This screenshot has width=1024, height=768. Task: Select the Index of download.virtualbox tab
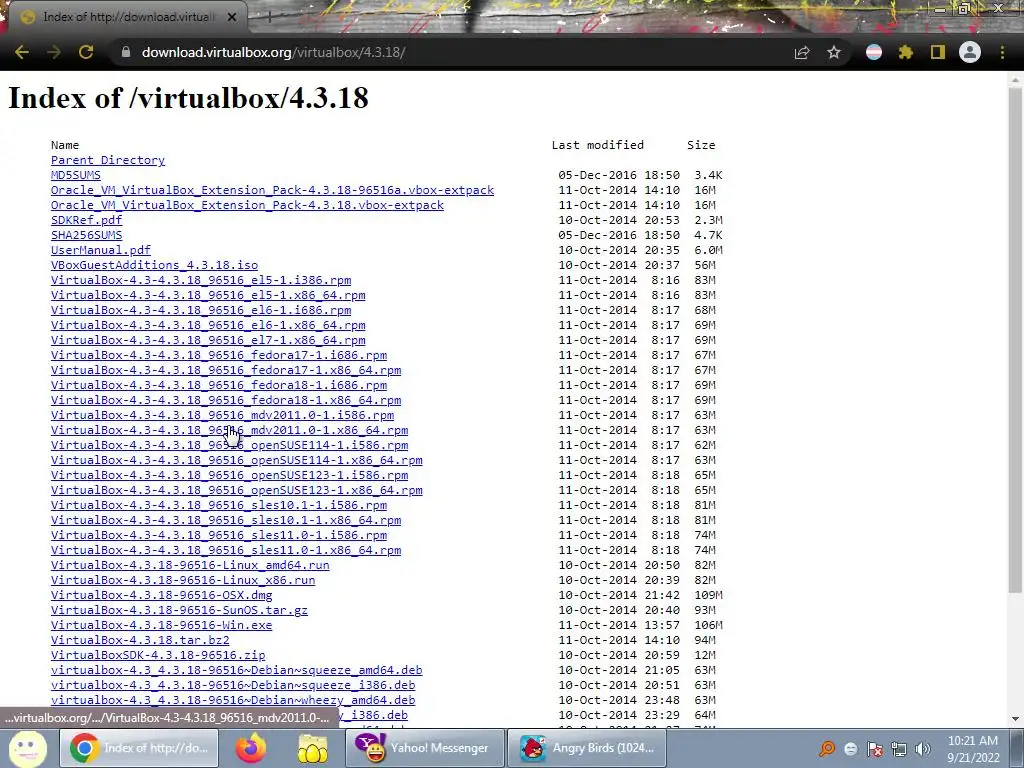(128, 17)
